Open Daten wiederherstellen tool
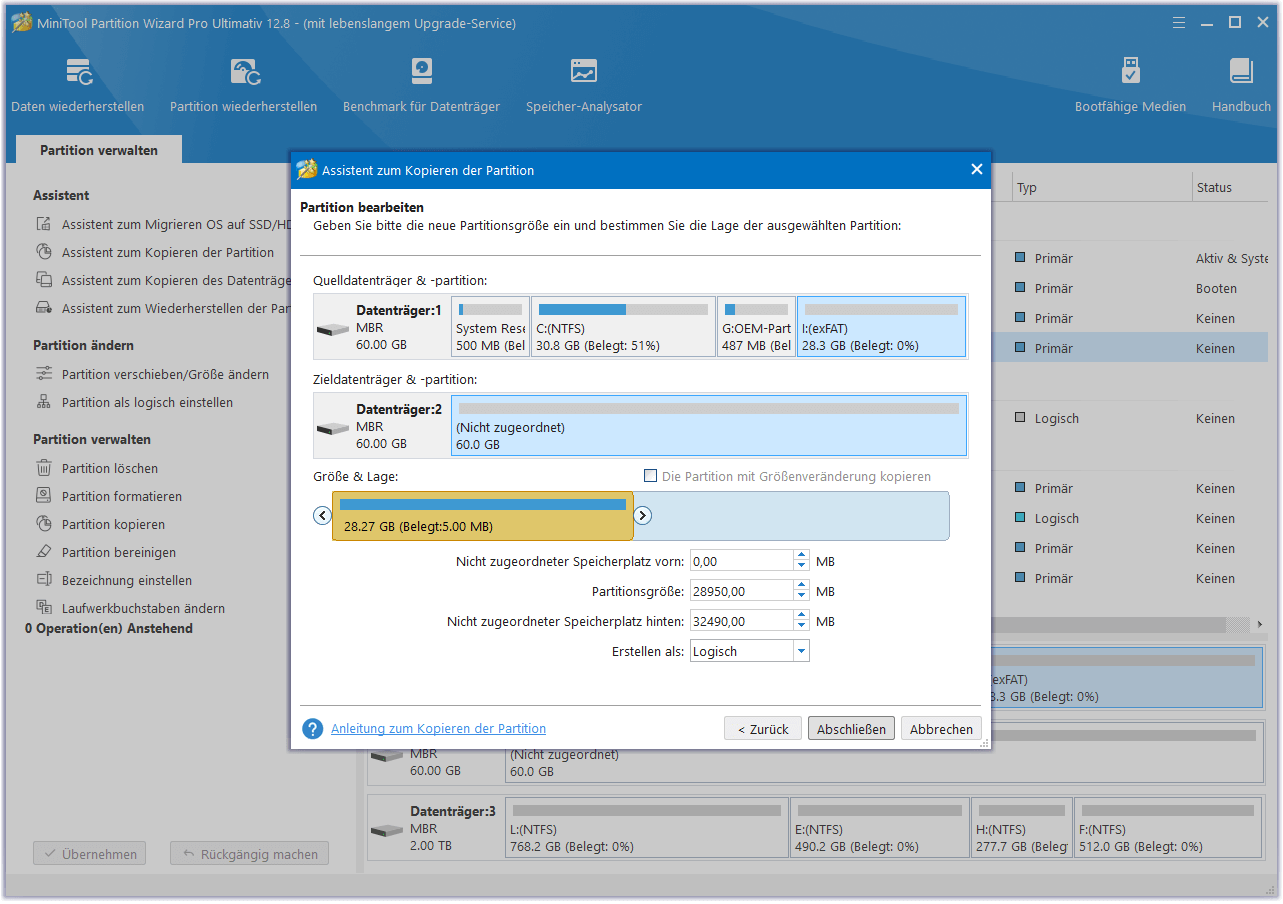1283x904 pixels. pos(78,85)
